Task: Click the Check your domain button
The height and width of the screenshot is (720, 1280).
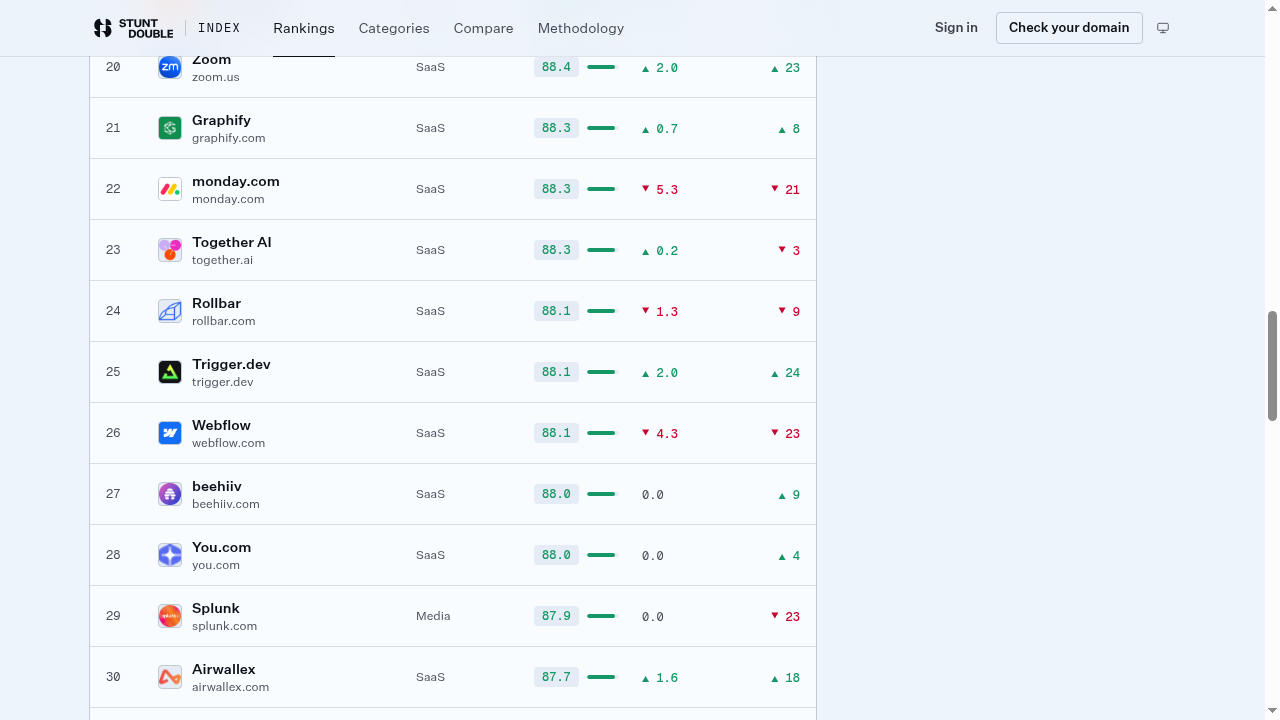Action: (x=1069, y=28)
